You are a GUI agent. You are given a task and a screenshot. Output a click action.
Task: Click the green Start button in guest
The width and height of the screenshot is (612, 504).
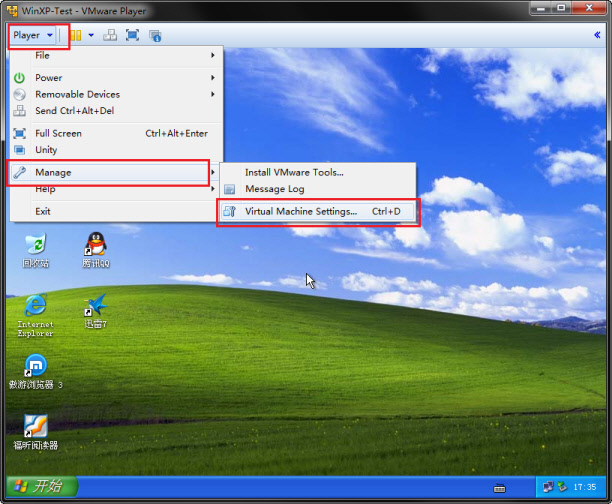pos(42,486)
